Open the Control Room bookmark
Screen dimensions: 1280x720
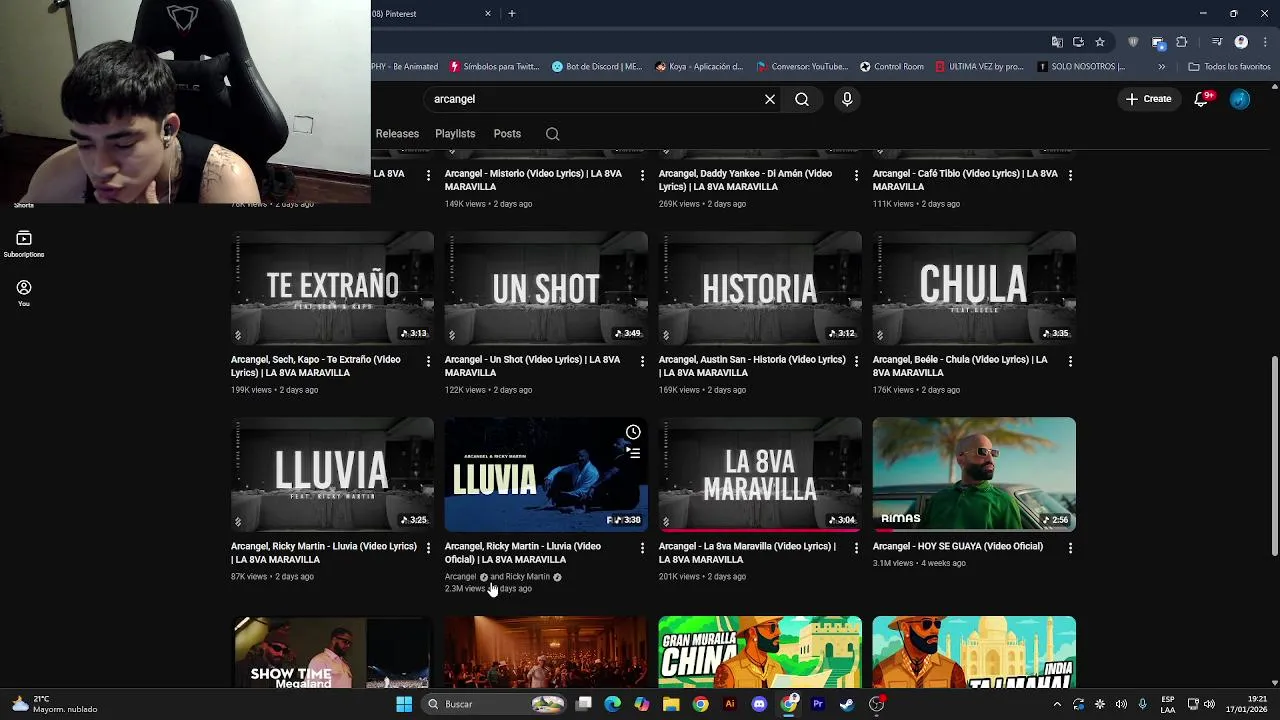pos(892,67)
